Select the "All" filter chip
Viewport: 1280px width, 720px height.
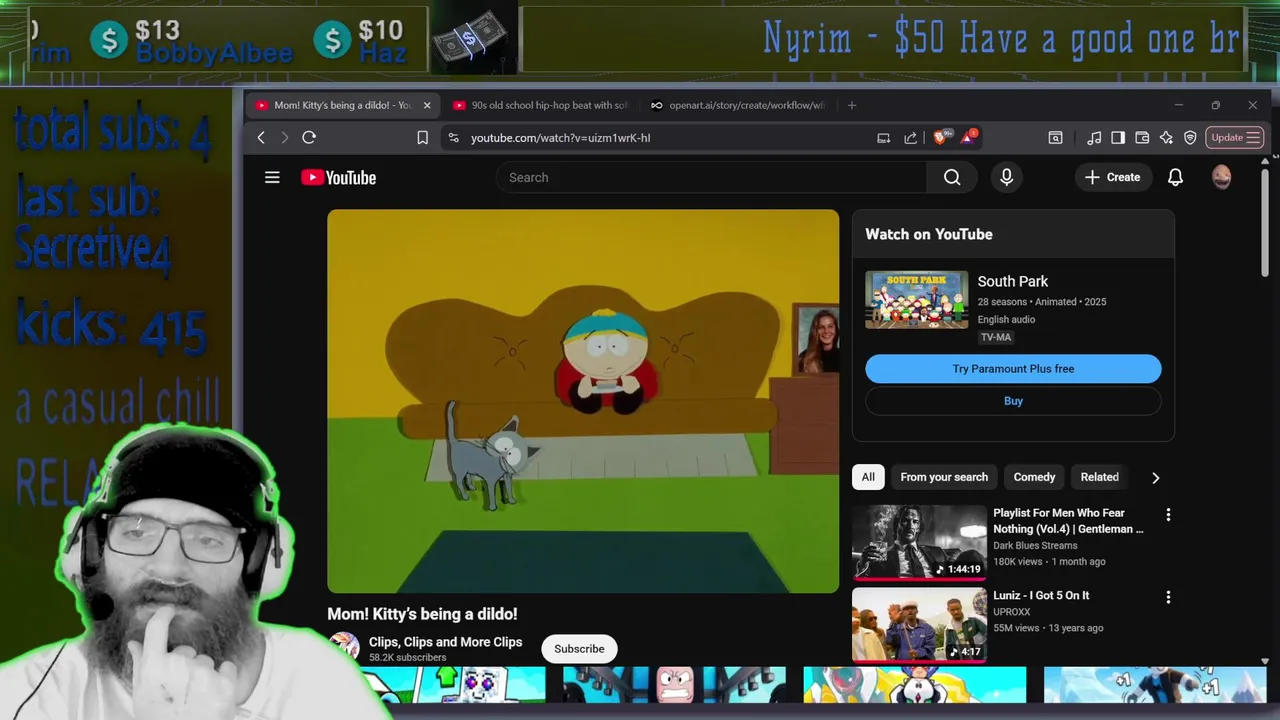(868, 477)
